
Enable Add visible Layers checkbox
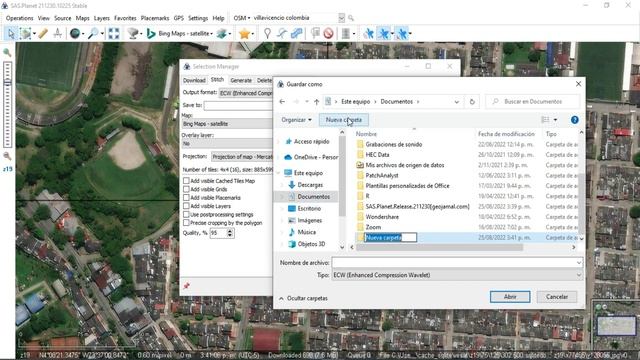point(186,206)
